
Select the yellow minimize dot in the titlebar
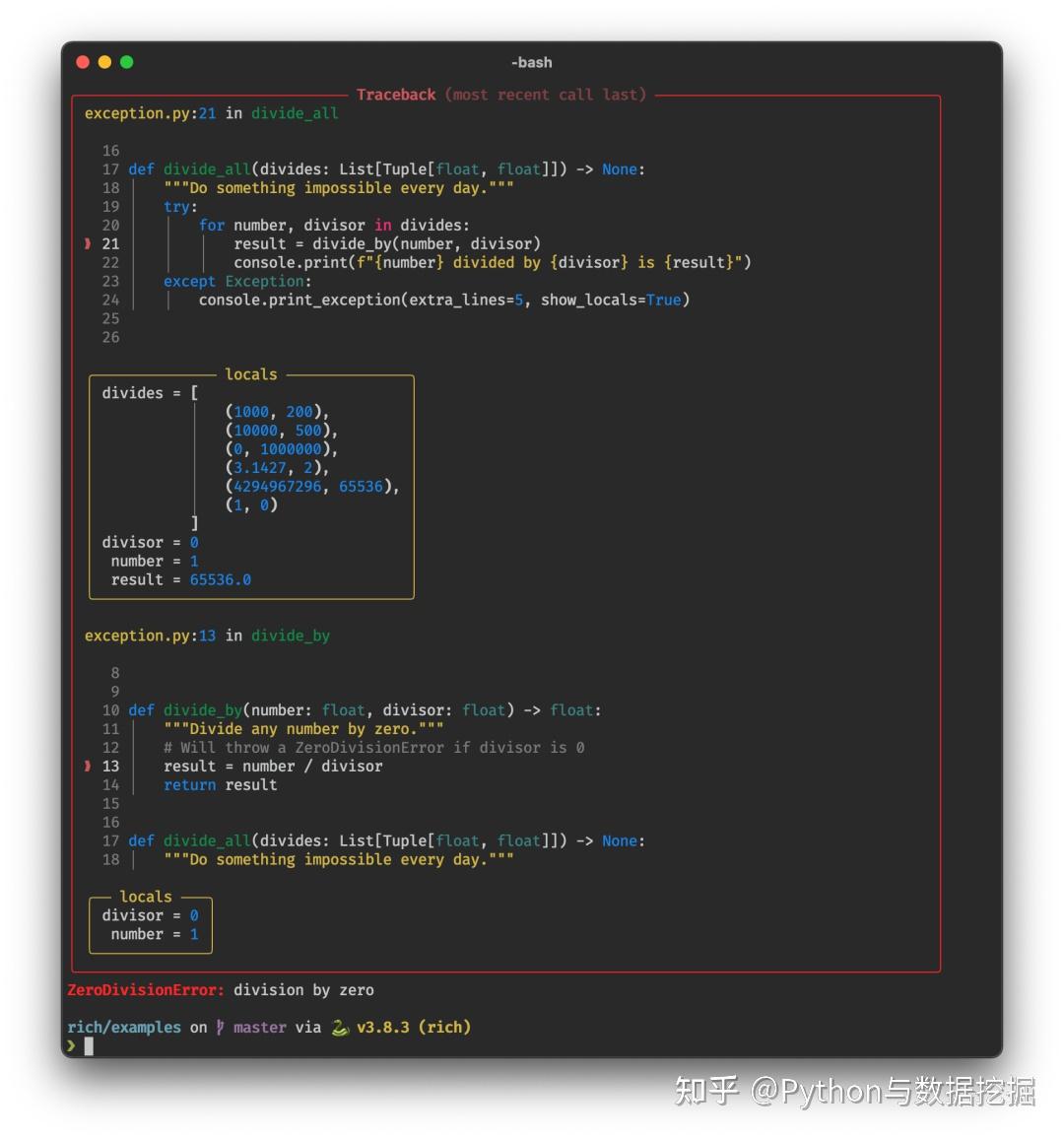pos(104,61)
